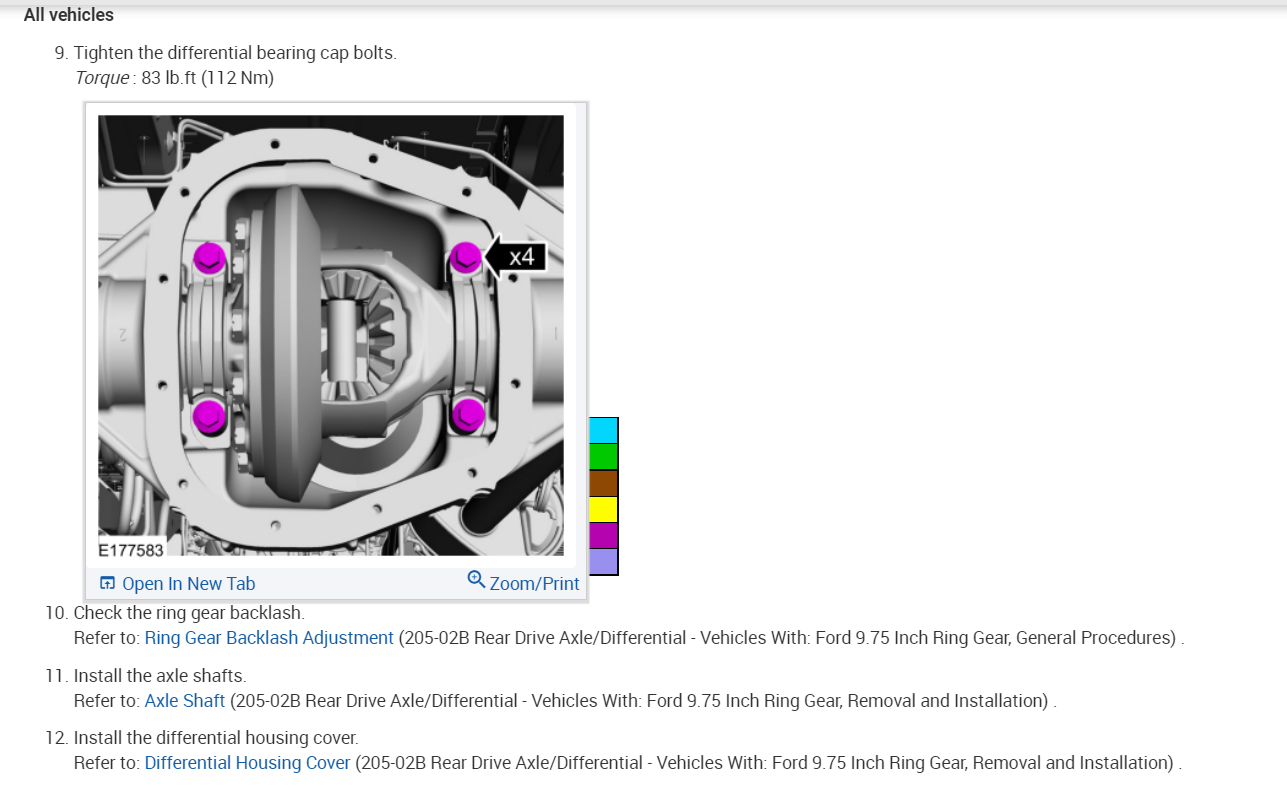Follow the Axle Shaft reference link
1287x799 pixels.
(x=185, y=700)
